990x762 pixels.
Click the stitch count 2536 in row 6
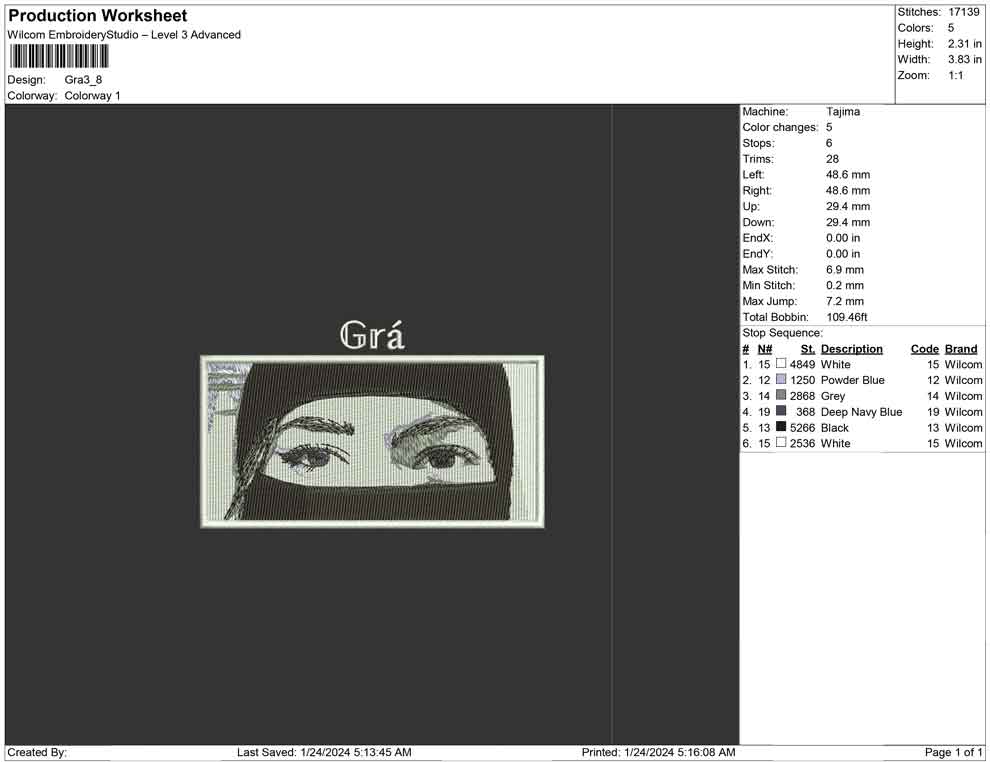point(802,443)
